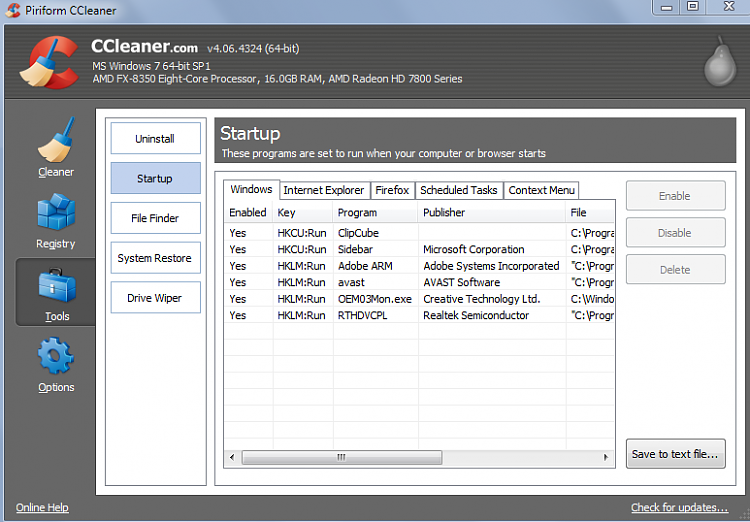The width and height of the screenshot is (750, 522).
Task: Sort by the Publisher column header
Action: point(492,212)
